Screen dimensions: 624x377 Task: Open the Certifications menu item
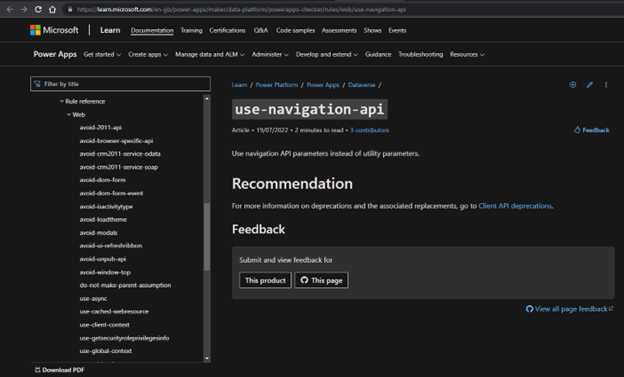click(x=227, y=30)
